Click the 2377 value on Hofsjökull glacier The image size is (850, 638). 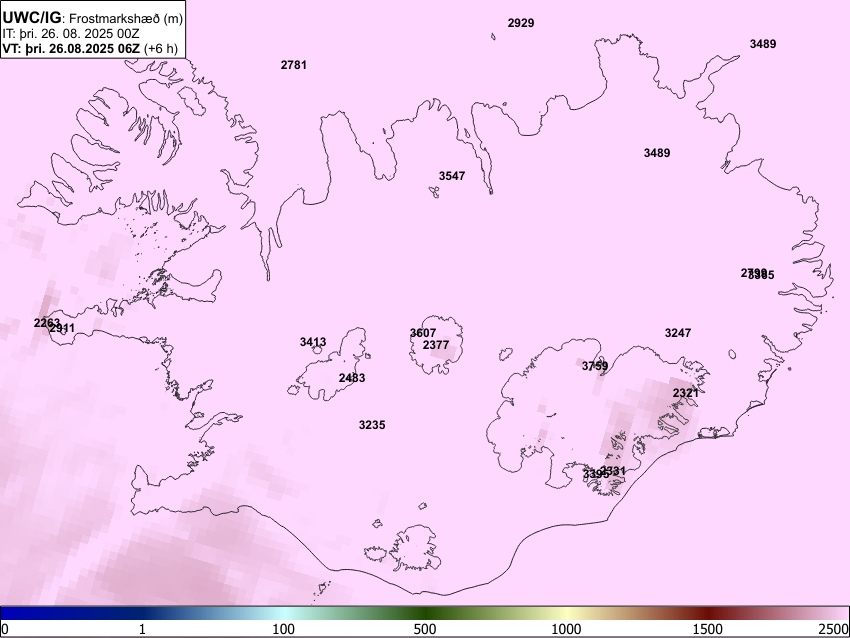436,345
